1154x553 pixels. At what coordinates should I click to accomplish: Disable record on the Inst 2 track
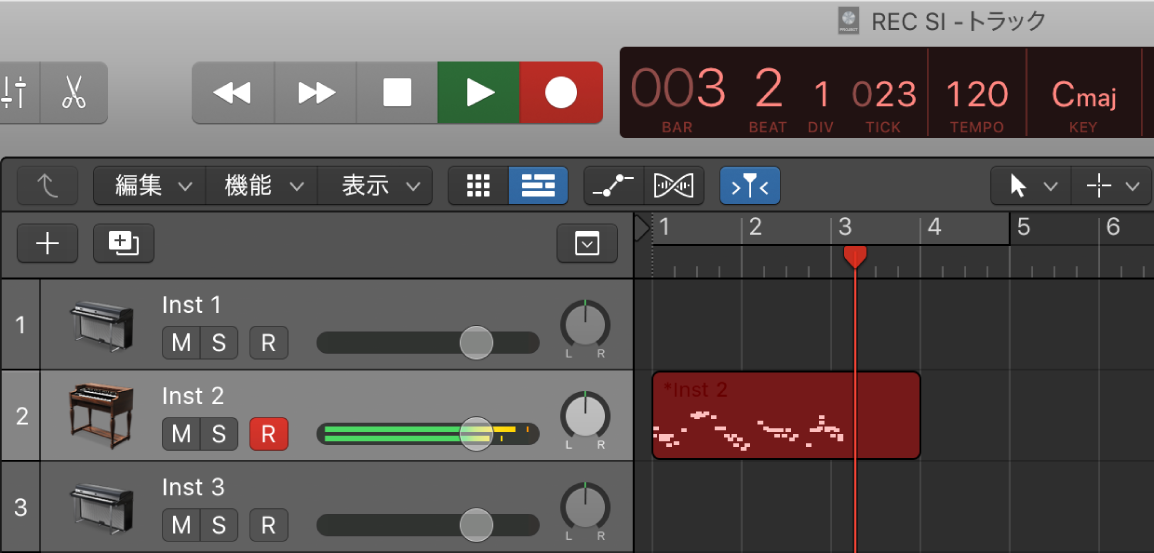pyautogui.click(x=269, y=434)
